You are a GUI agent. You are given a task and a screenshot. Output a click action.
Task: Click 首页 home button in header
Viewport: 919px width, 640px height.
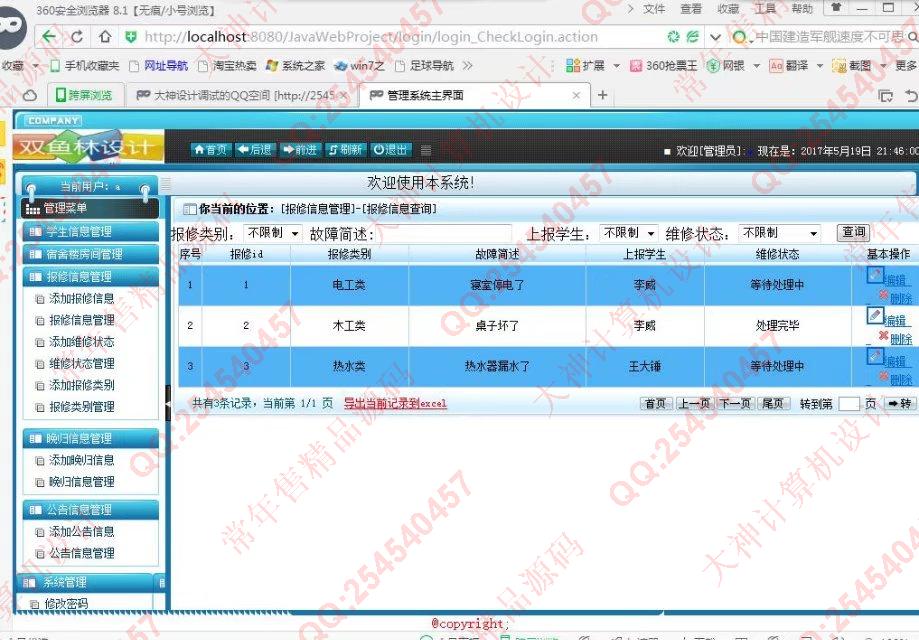(x=210, y=150)
